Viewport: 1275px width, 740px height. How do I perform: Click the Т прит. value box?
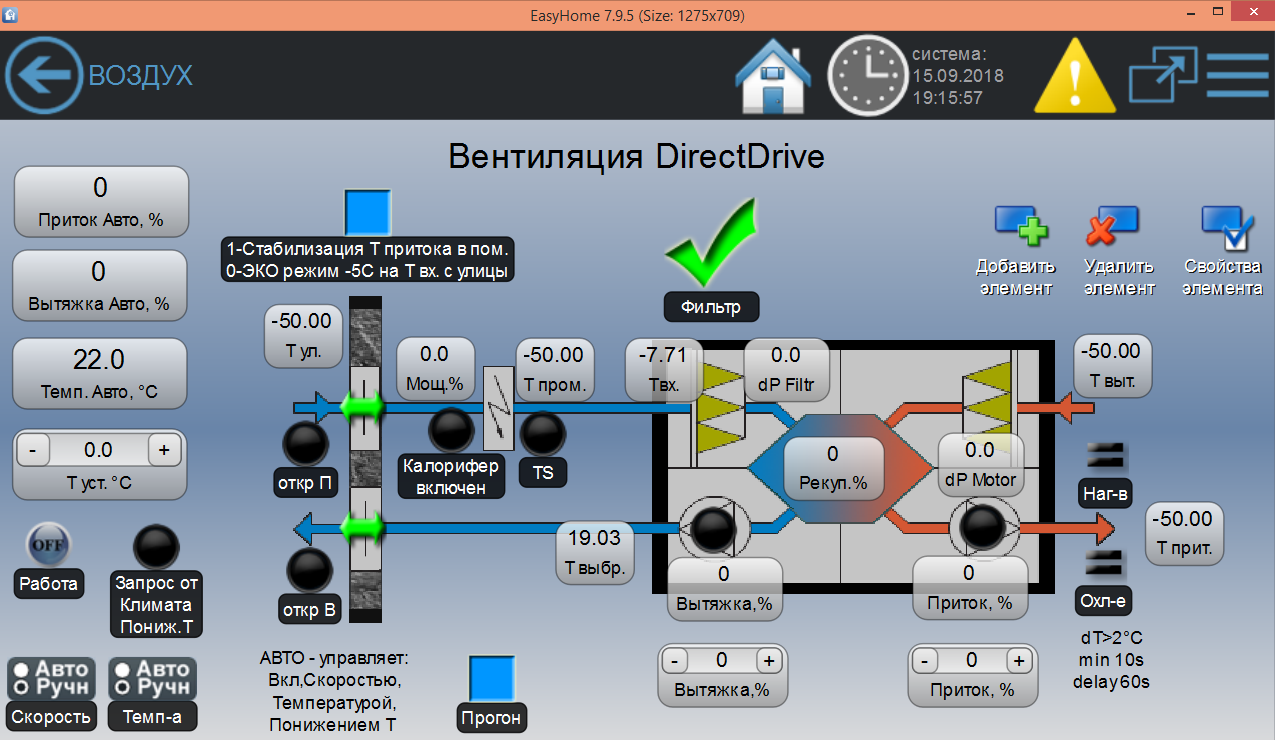click(1184, 533)
